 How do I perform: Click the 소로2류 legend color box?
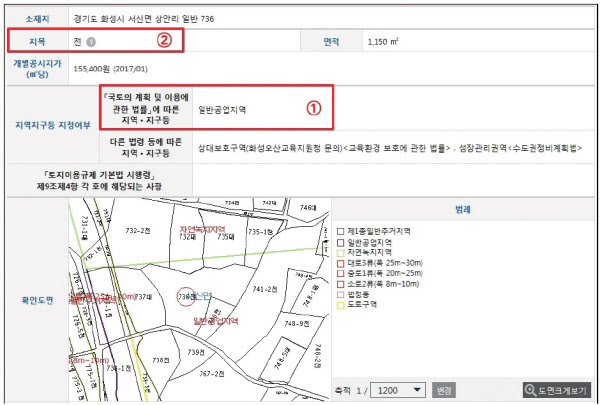[x=341, y=285]
